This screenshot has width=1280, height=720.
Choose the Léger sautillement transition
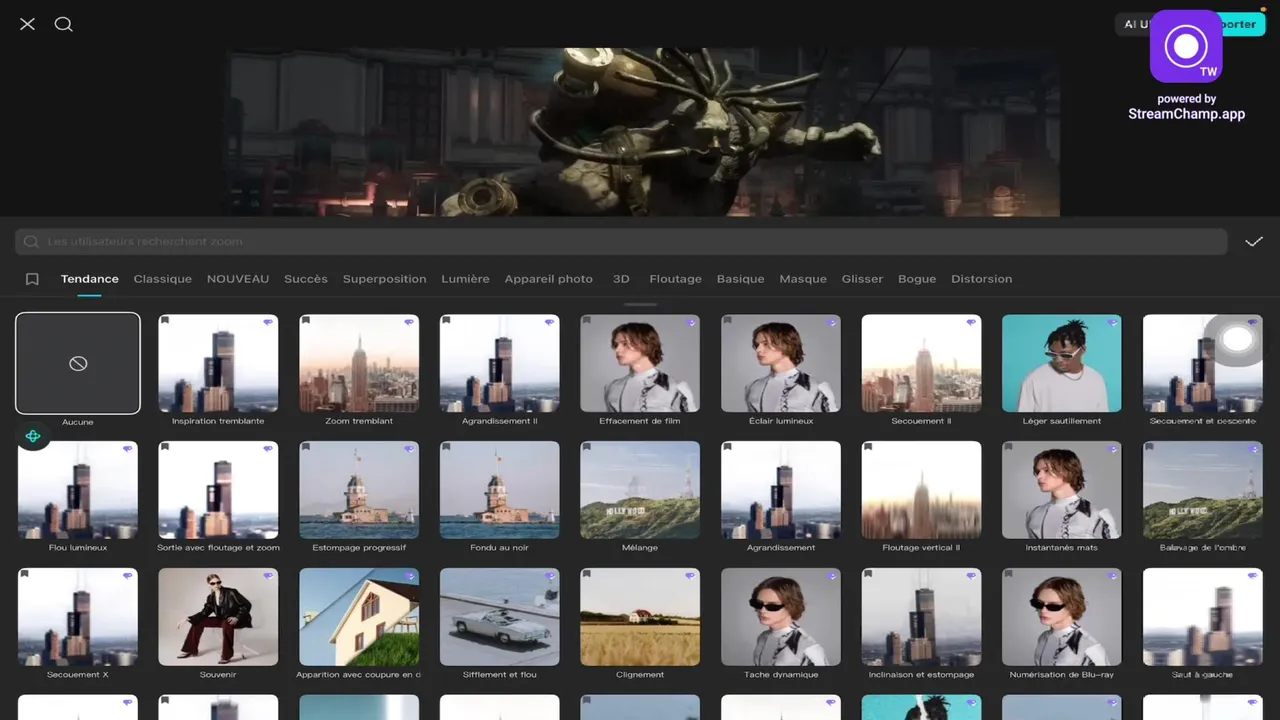(x=1062, y=363)
